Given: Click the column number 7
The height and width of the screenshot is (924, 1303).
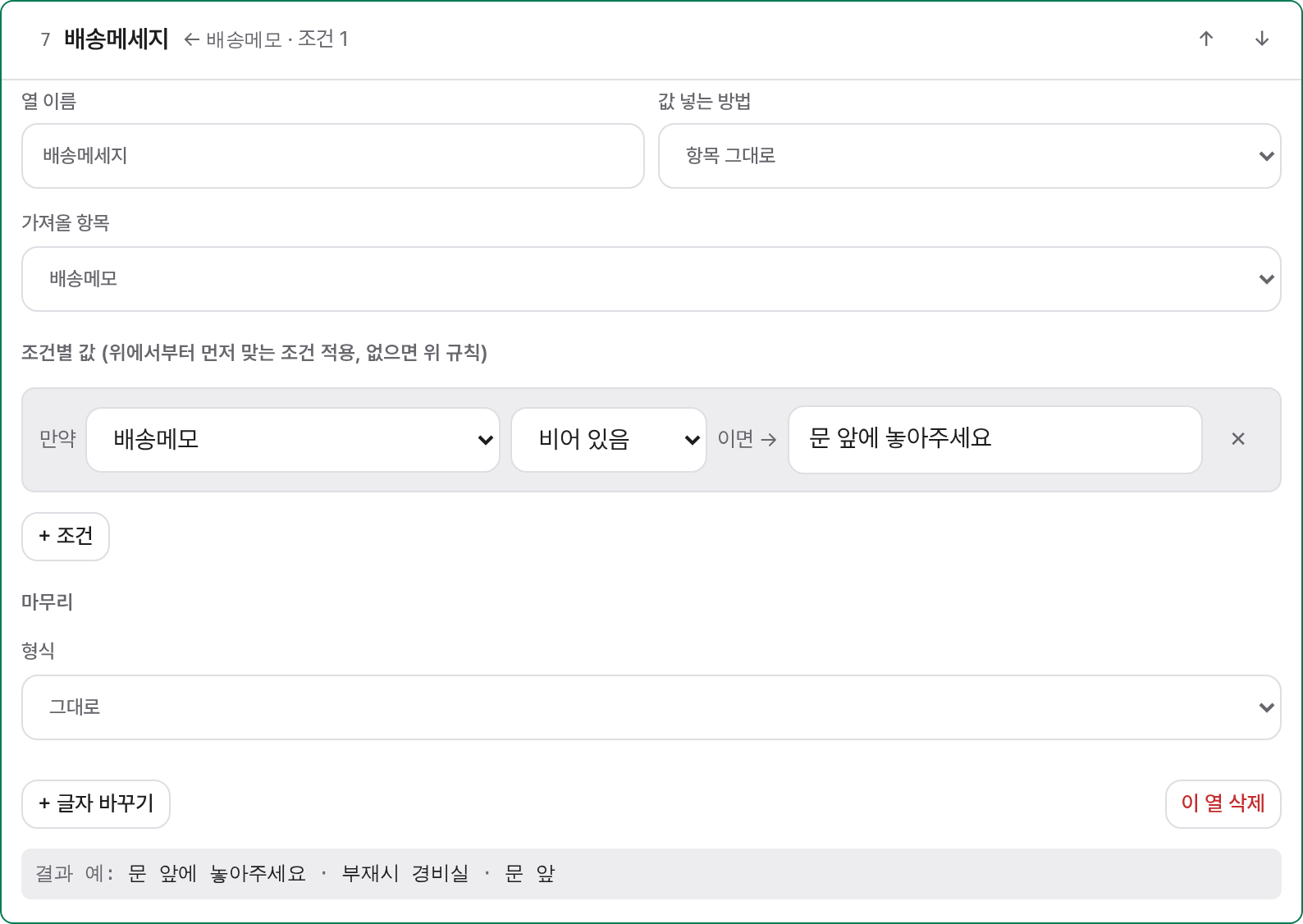Looking at the screenshot, I should pos(46,39).
